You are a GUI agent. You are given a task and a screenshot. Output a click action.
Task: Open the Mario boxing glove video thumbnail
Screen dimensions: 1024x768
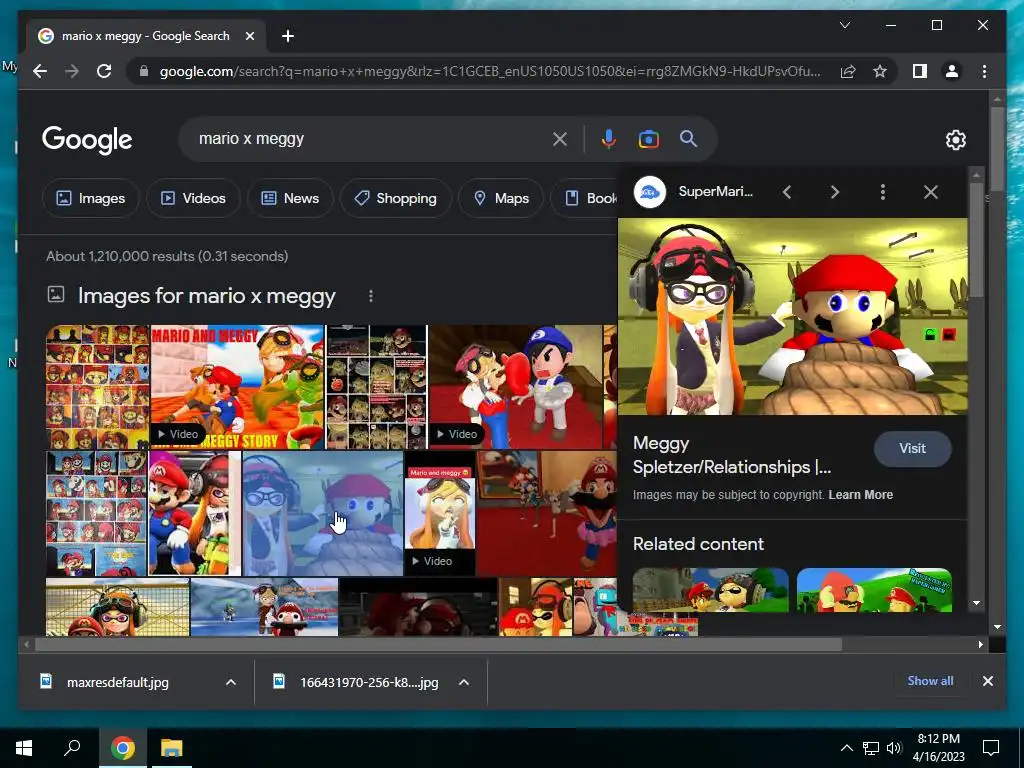515,387
